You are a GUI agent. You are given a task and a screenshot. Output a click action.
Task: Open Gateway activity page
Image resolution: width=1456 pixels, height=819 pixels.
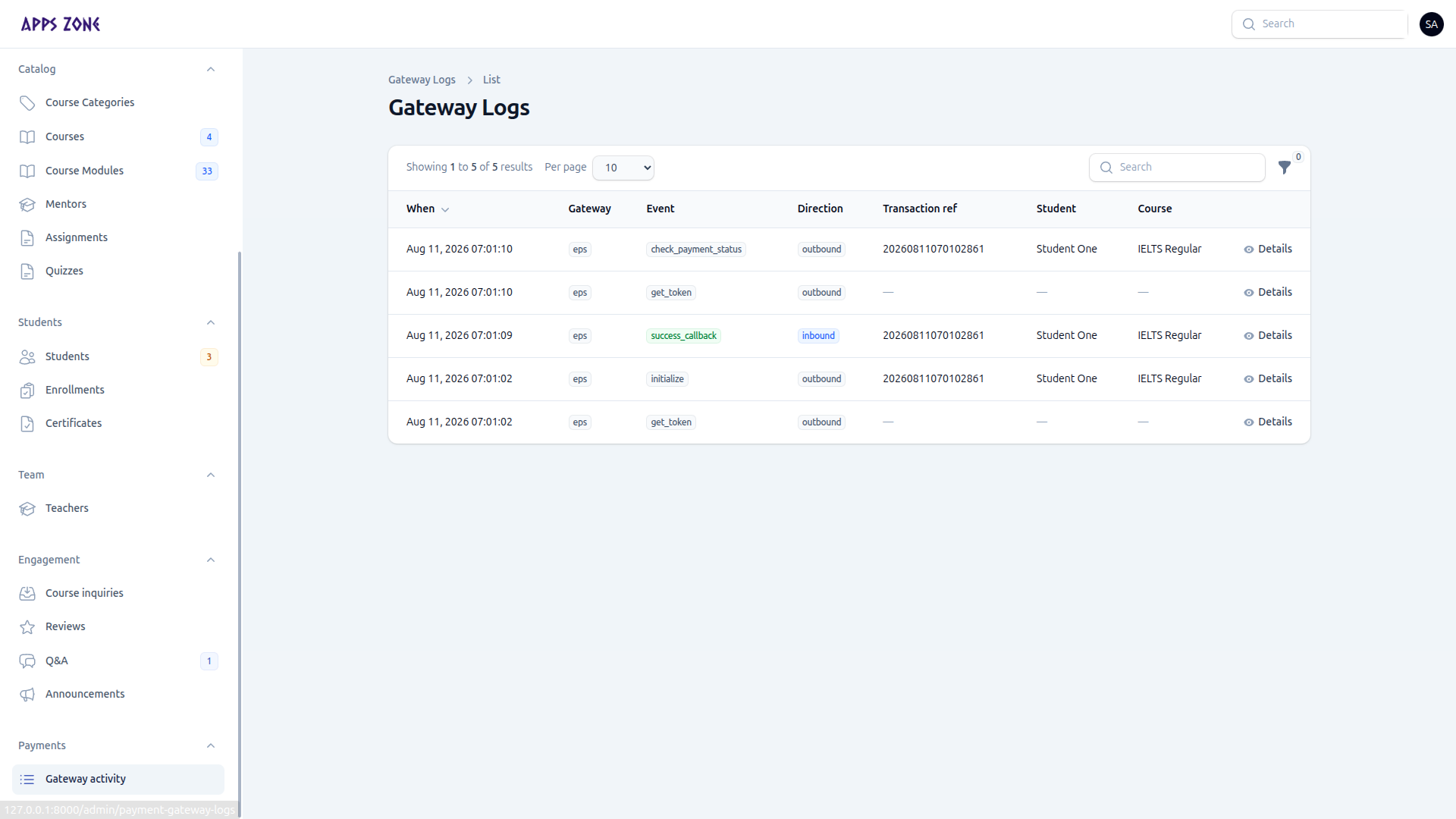coord(118,779)
